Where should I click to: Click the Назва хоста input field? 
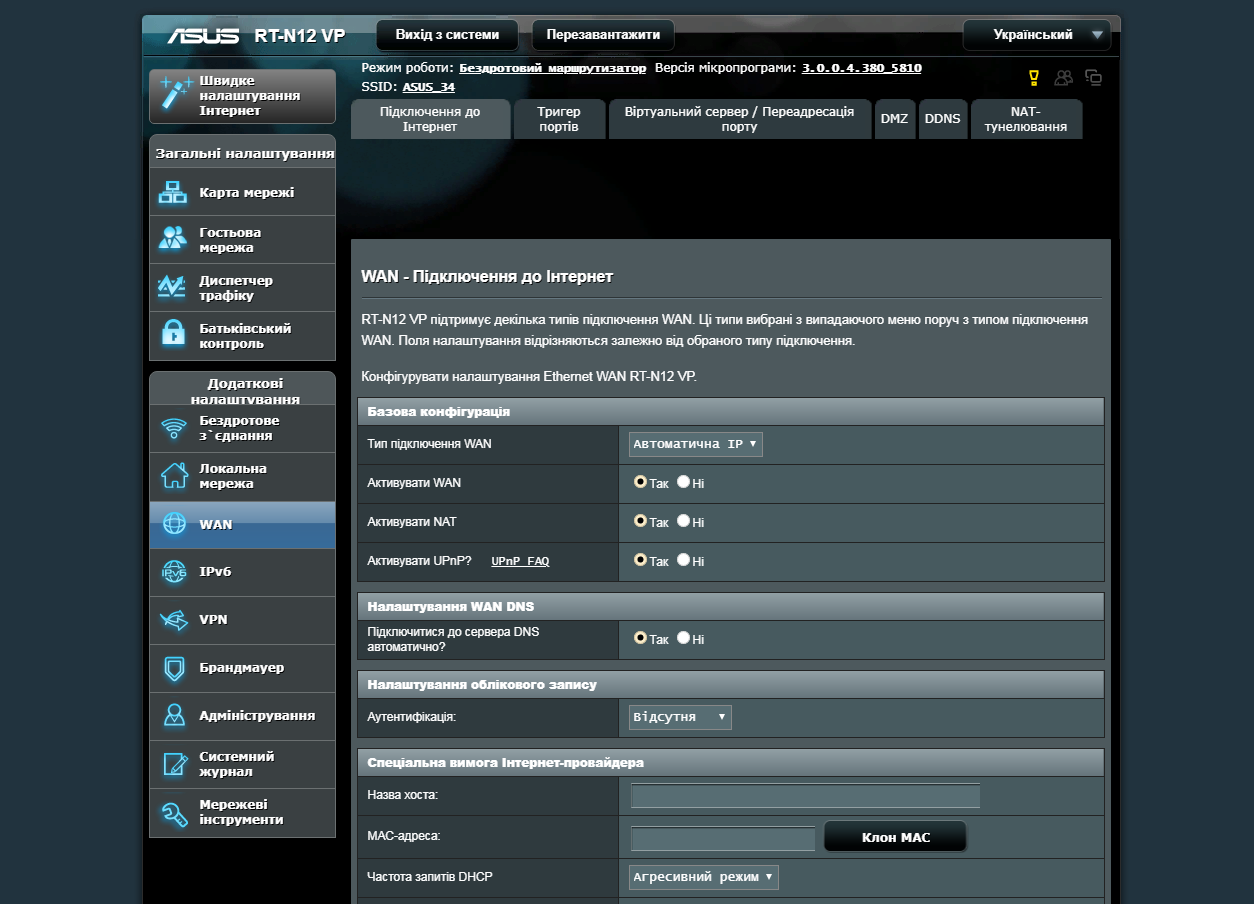(x=806, y=796)
